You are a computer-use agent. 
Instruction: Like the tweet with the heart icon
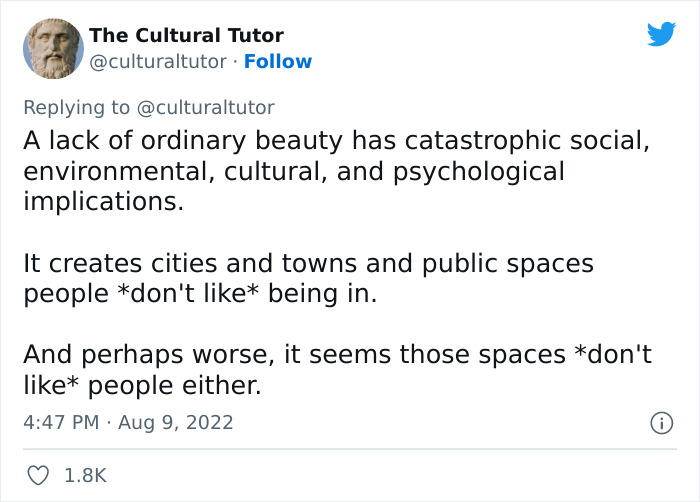pyautogui.click(x=38, y=475)
